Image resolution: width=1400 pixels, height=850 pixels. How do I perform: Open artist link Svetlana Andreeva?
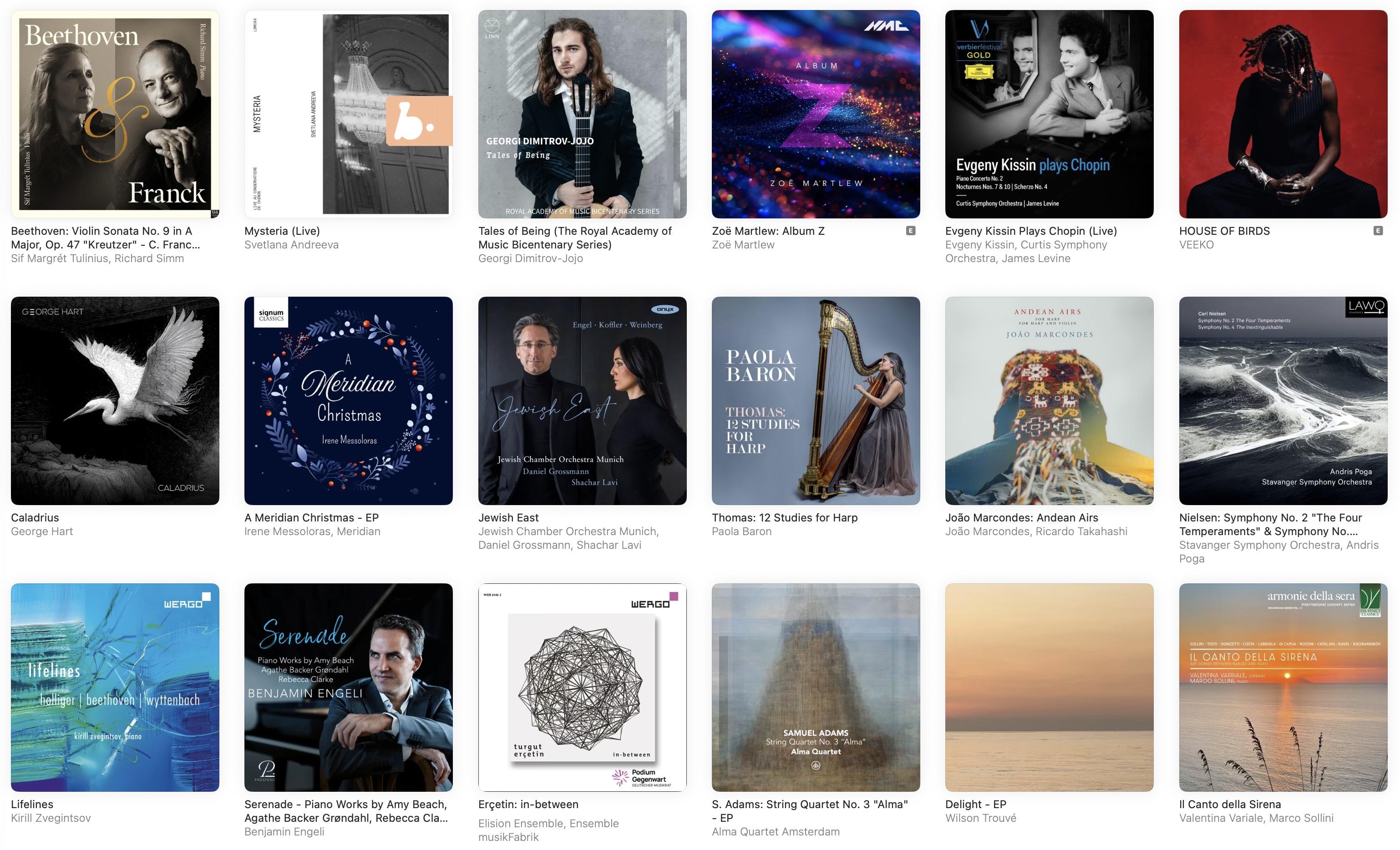[x=291, y=245]
